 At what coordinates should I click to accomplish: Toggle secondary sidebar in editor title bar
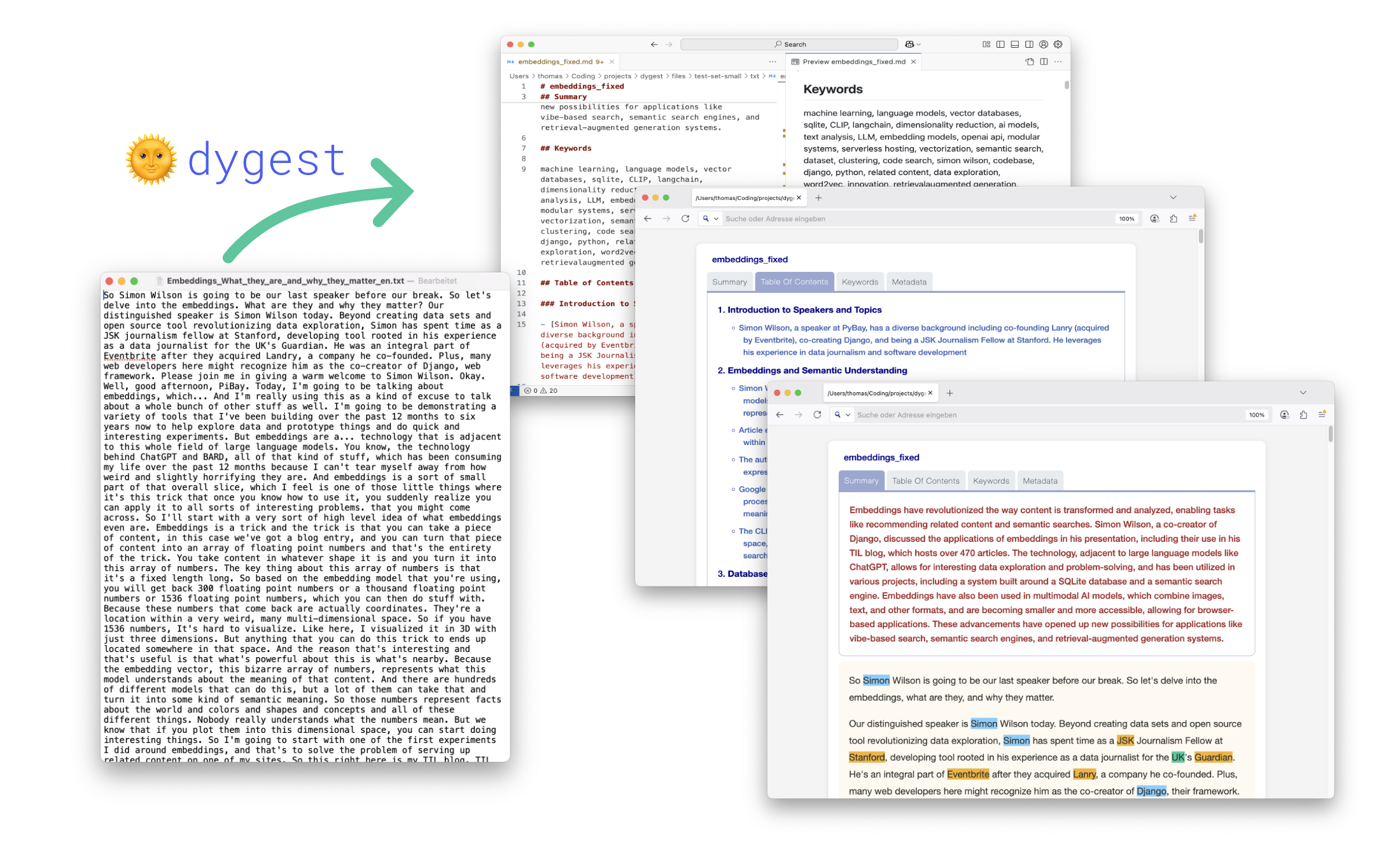click(x=1029, y=44)
